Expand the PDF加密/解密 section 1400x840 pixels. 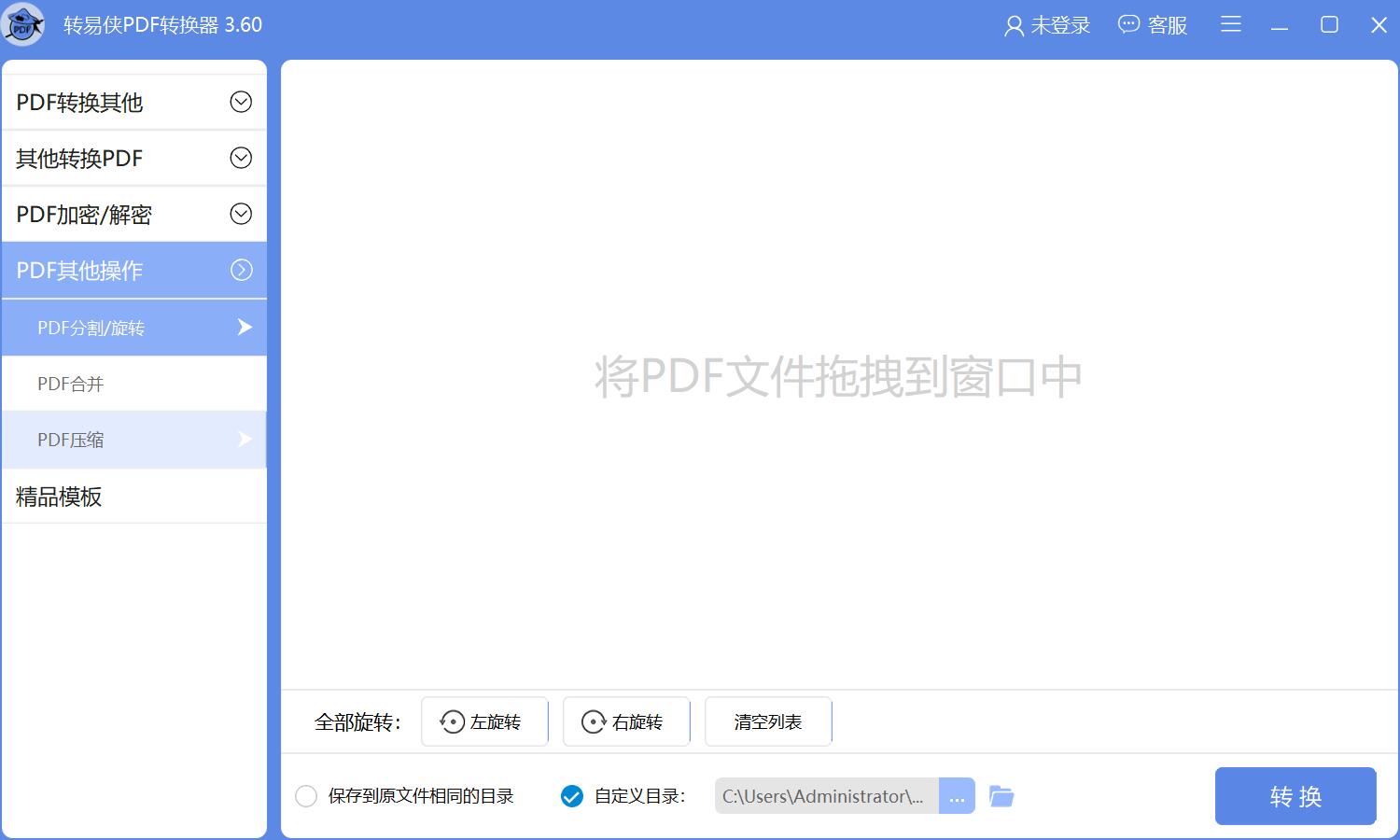133,214
